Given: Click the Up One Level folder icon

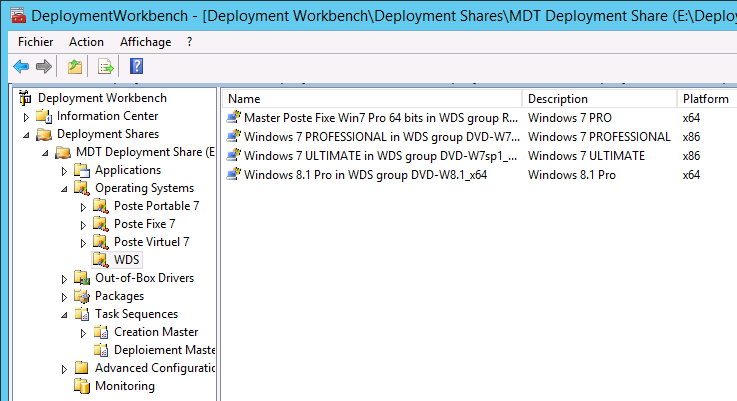Looking at the screenshot, I should tap(74, 67).
